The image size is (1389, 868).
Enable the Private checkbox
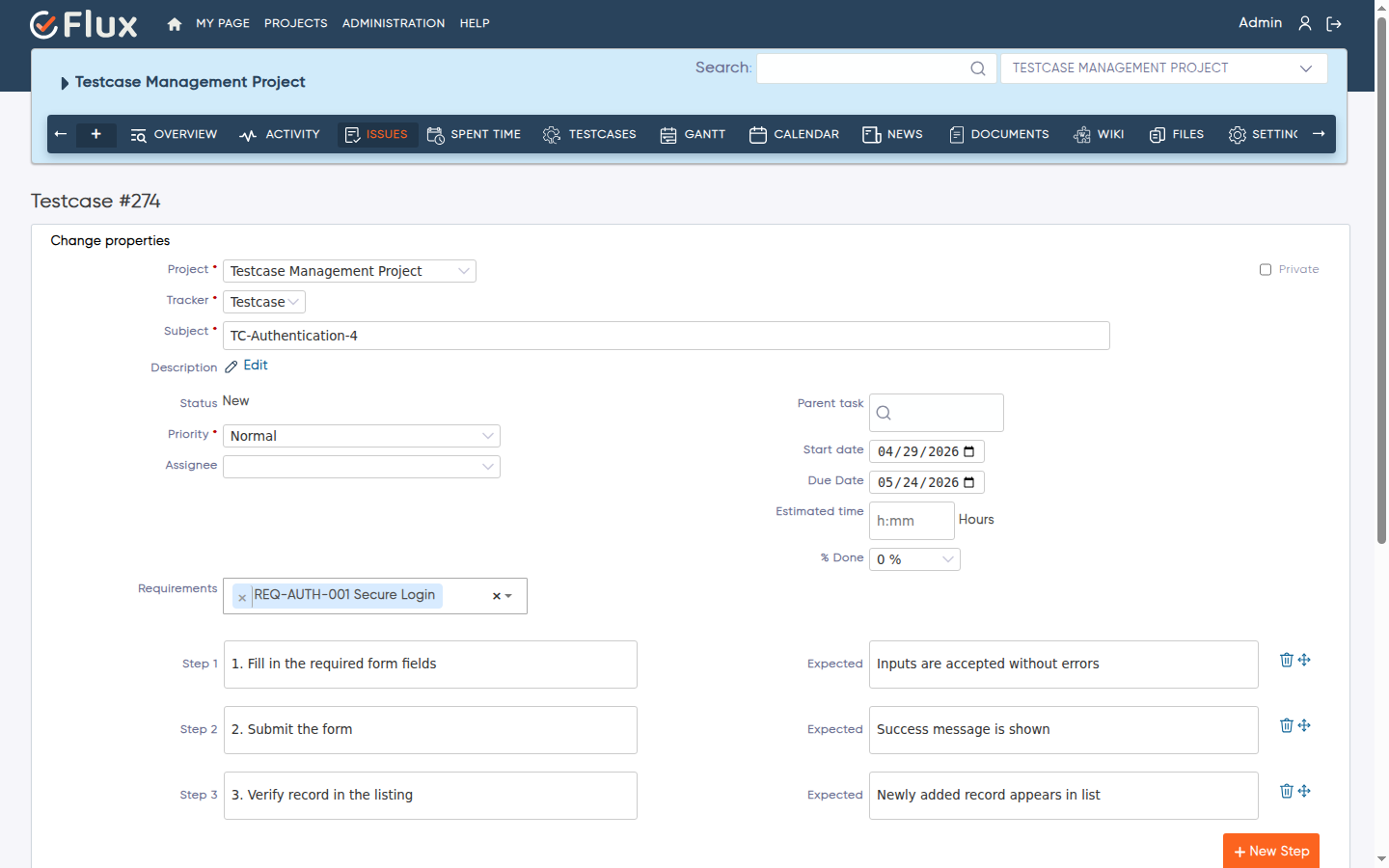[1266, 270]
